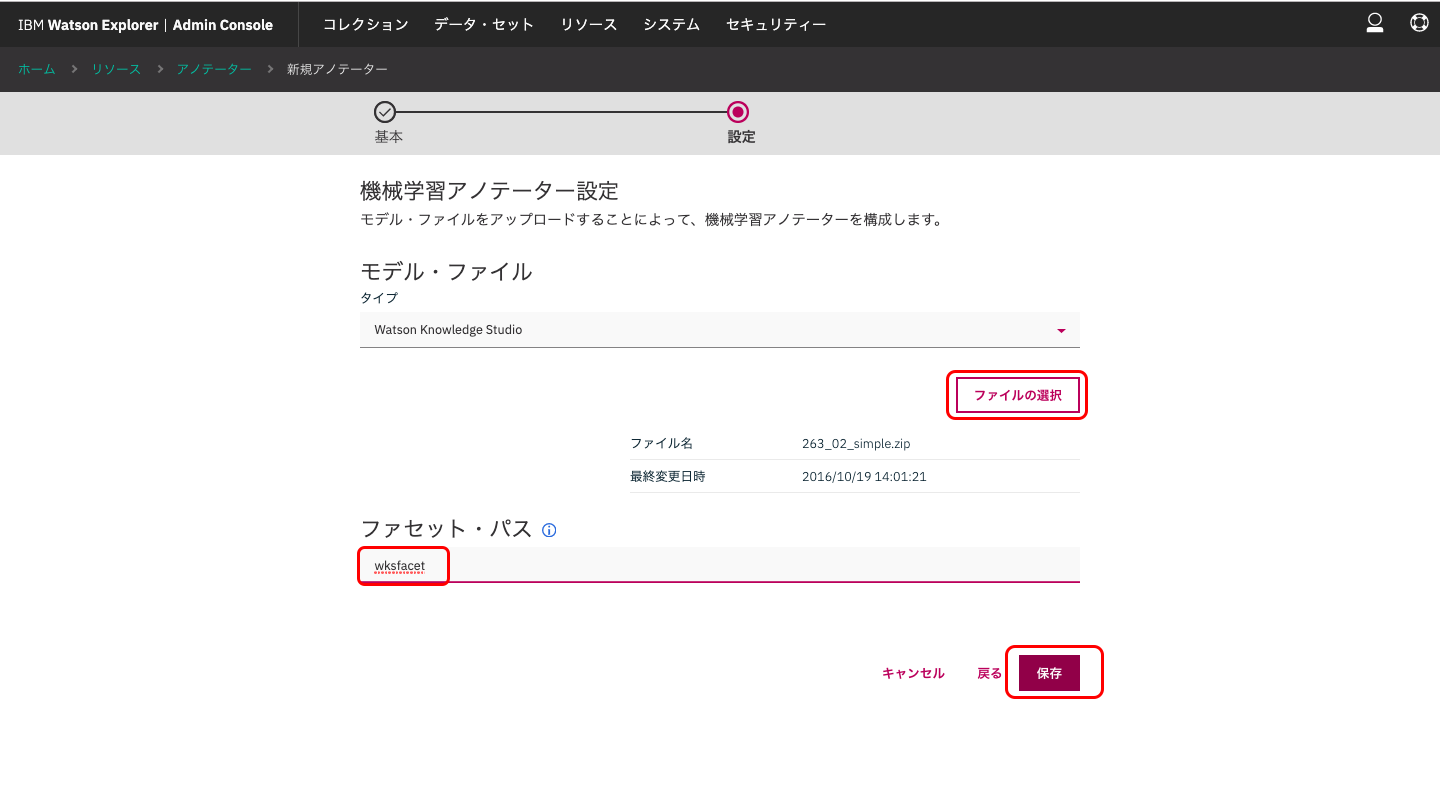Go to アノテーター breadcrumb link
Image resolution: width=1440 pixels, height=791 pixels.
click(214, 69)
